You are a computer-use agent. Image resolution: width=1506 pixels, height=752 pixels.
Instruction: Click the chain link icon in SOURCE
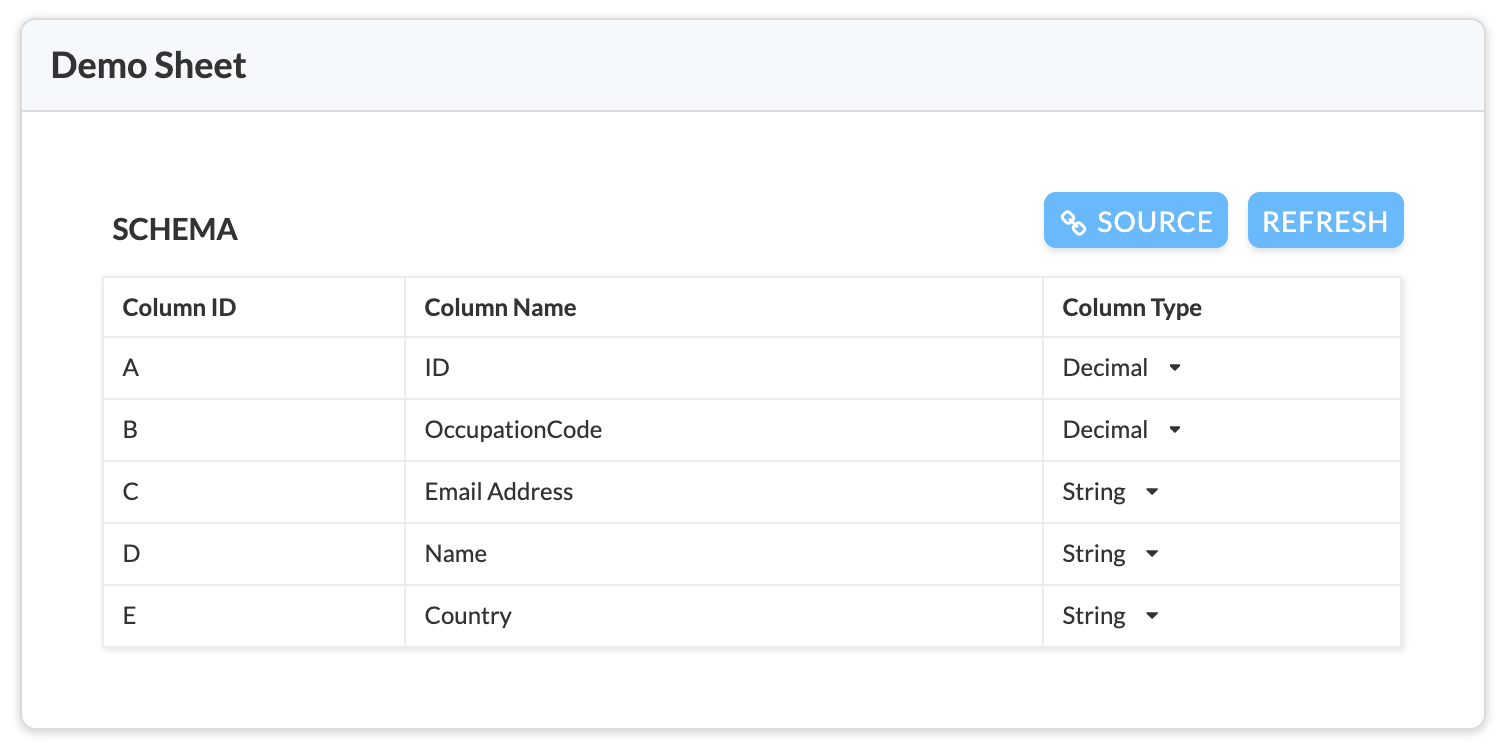point(1073,223)
